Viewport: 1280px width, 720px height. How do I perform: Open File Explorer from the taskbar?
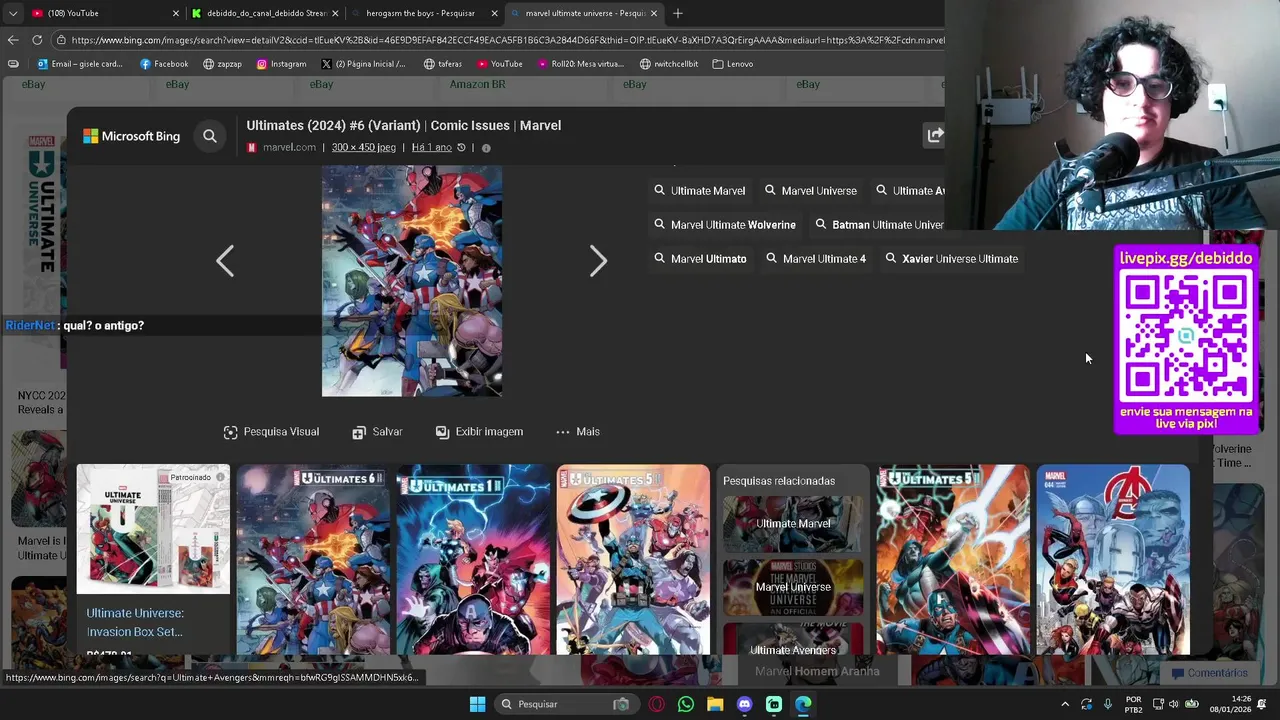point(715,704)
